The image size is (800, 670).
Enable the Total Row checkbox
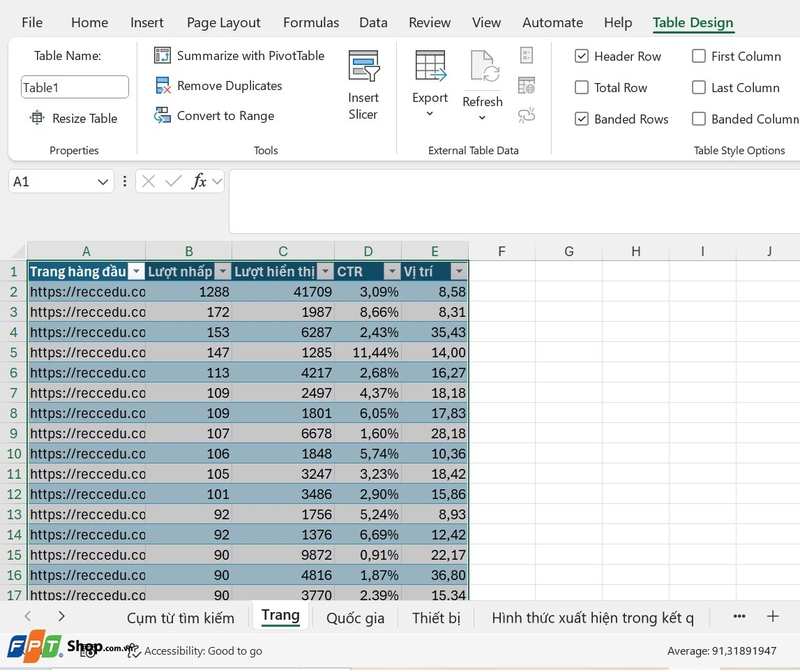point(582,88)
